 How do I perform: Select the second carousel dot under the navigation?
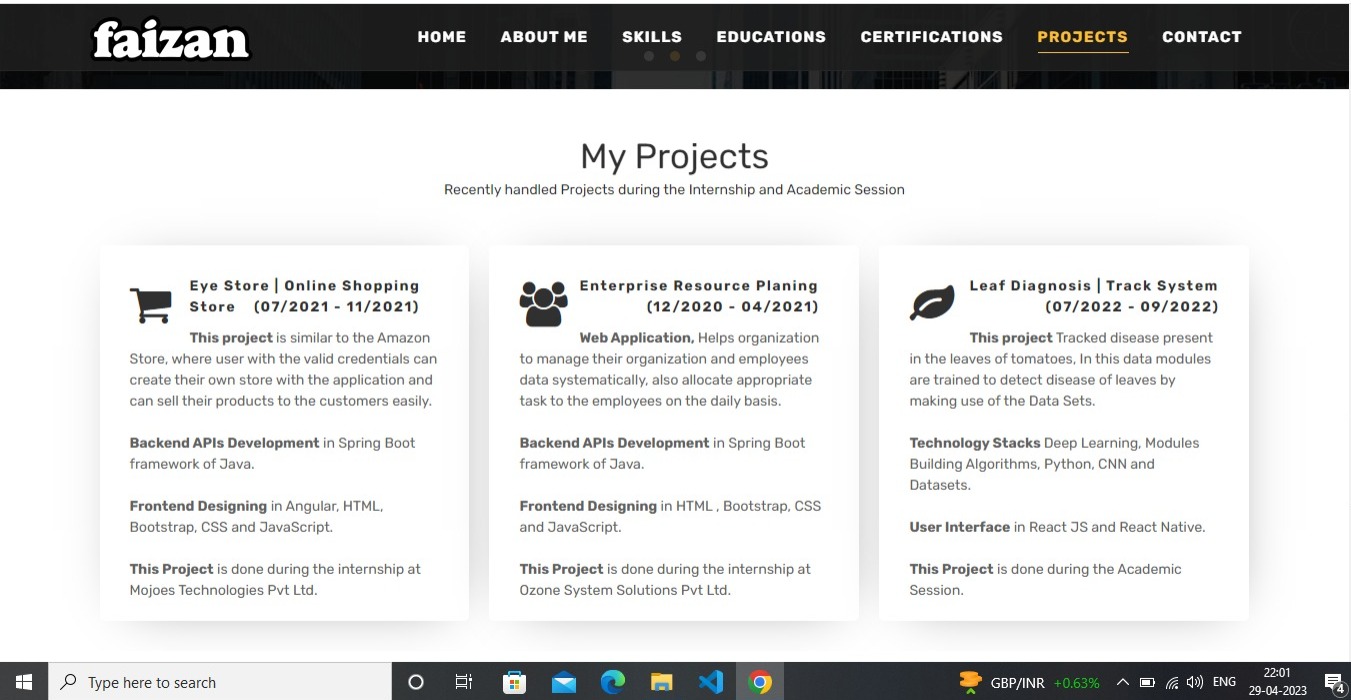(x=675, y=57)
